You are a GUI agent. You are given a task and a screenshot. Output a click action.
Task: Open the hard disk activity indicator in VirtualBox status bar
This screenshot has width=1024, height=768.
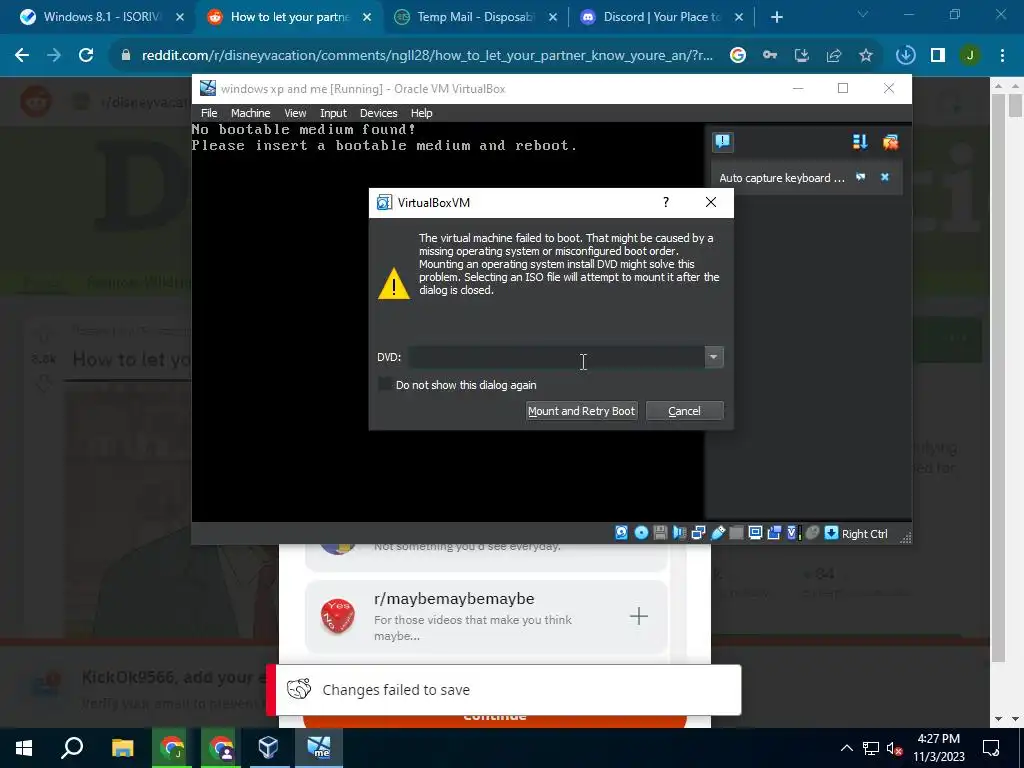pyautogui.click(x=622, y=533)
